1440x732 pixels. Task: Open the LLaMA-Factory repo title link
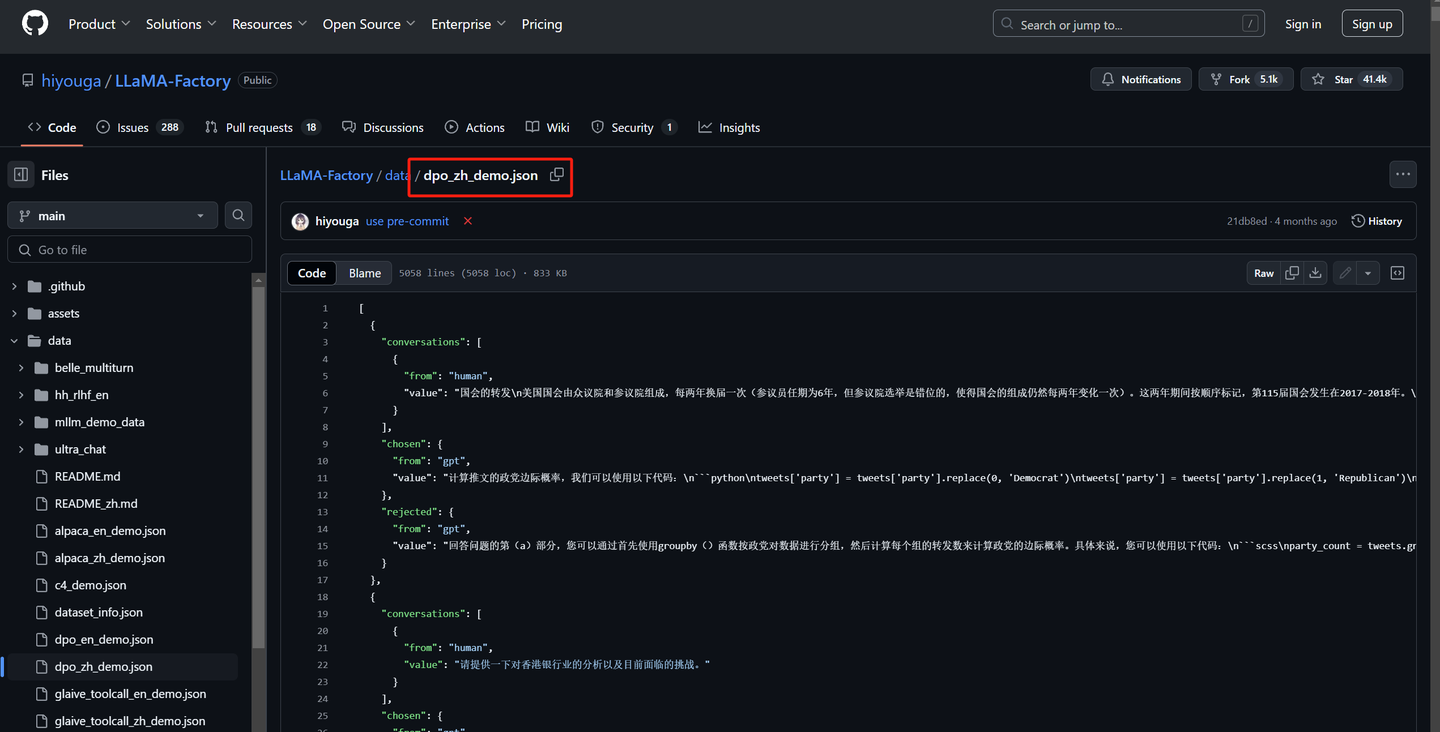tap(173, 81)
